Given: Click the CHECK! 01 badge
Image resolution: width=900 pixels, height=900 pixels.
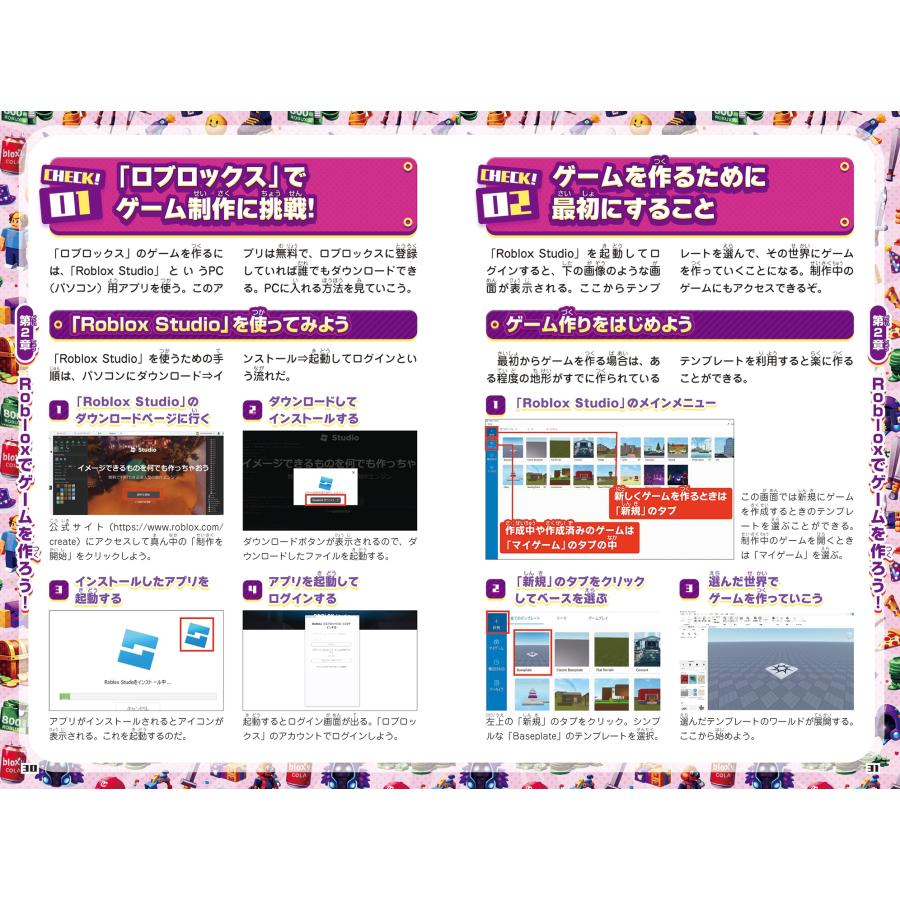Looking at the screenshot, I should (x=71, y=195).
